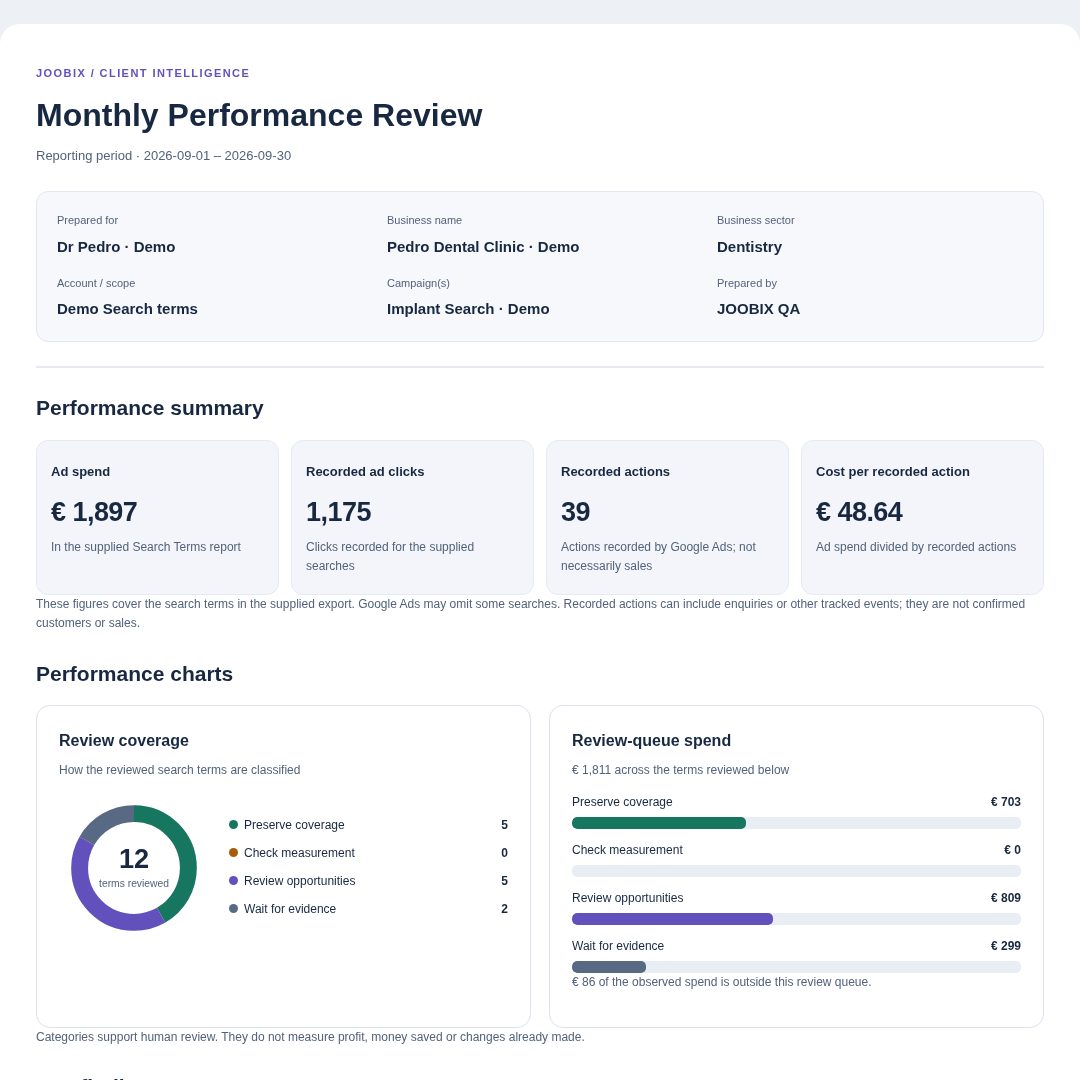
Task: Click the Wait for evidence amount € 299
Action: [1006, 946]
